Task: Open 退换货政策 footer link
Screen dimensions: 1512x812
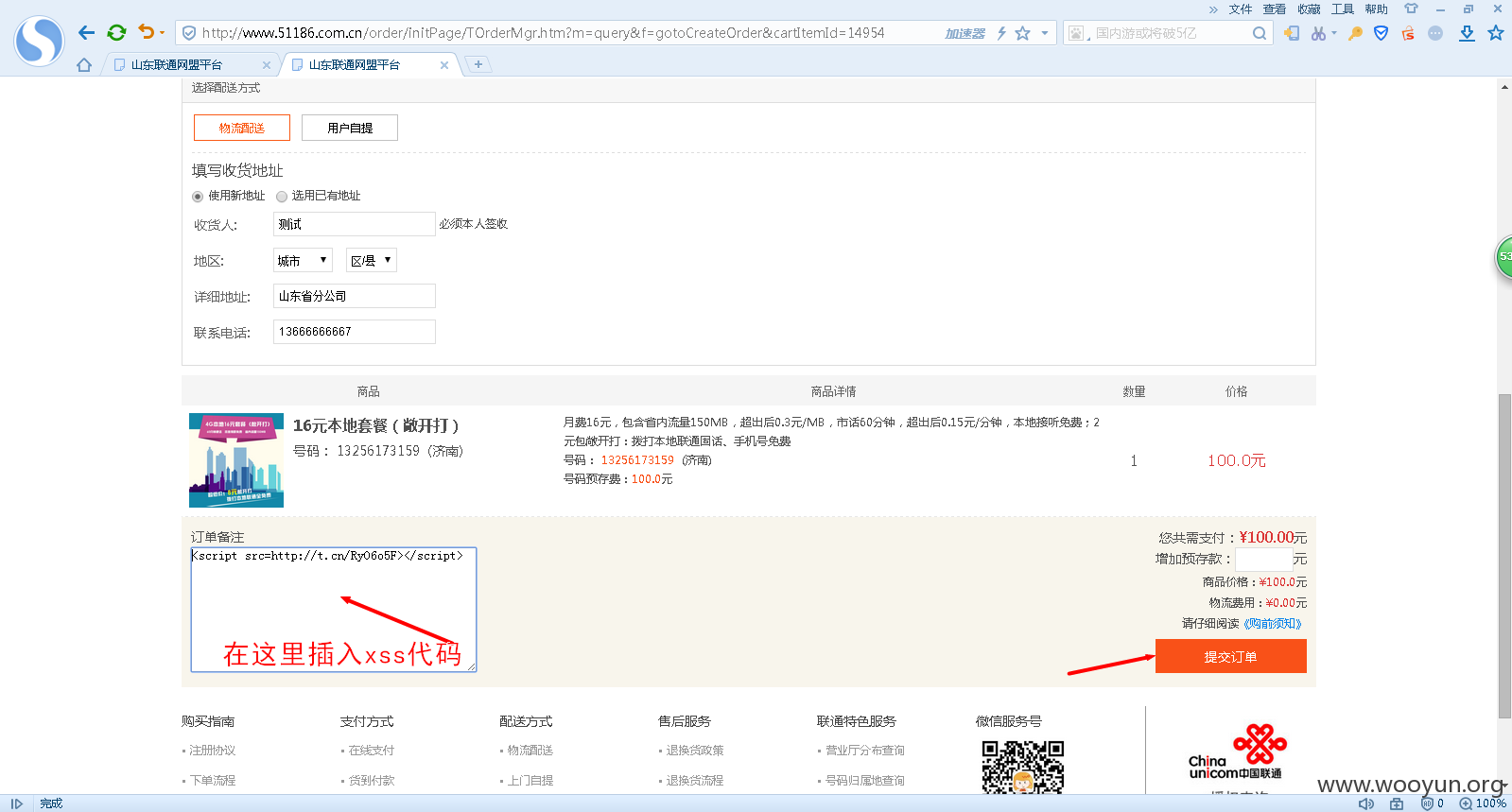Action: point(695,751)
